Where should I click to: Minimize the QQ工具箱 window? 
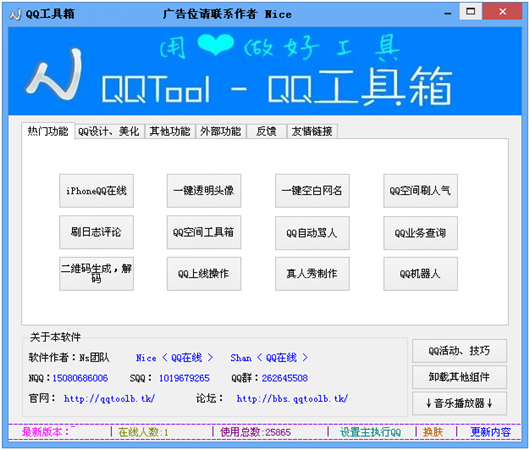448,13
